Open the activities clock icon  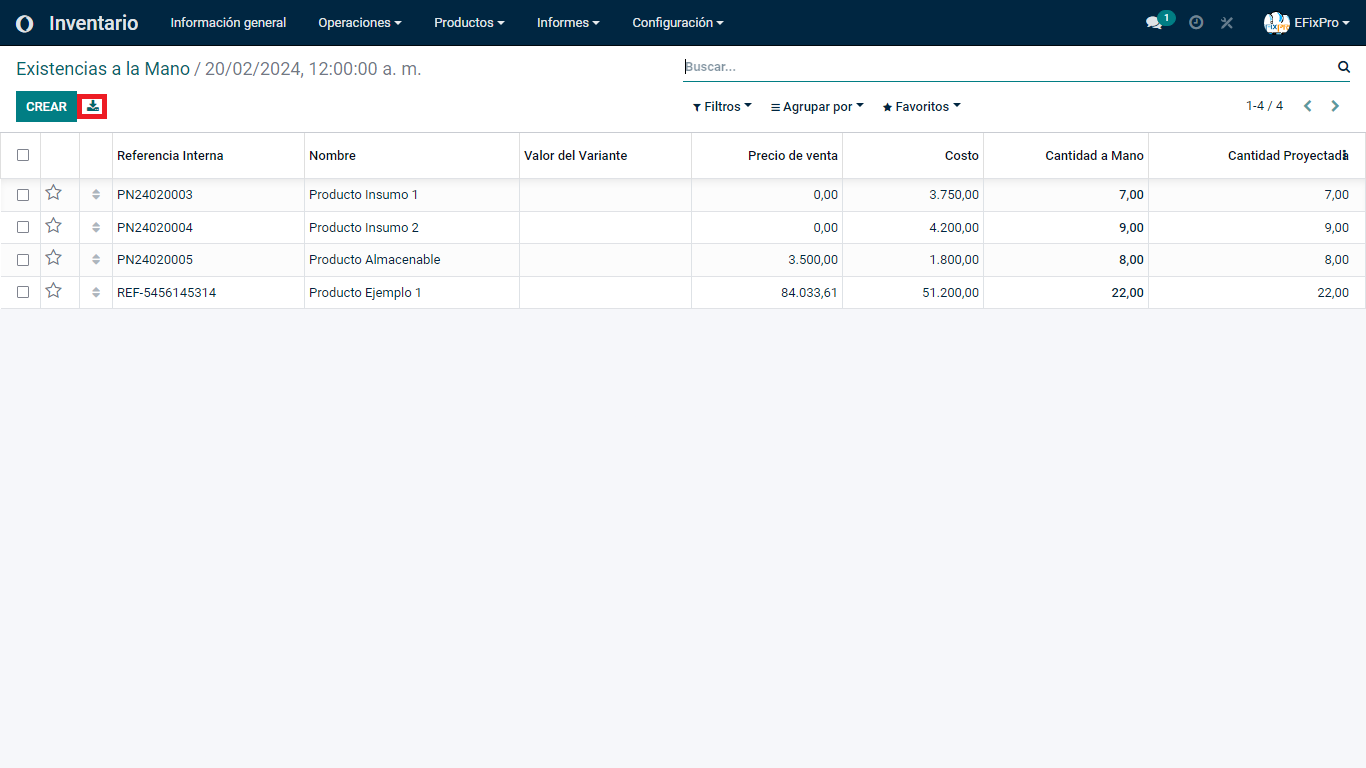click(x=1196, y=23)
